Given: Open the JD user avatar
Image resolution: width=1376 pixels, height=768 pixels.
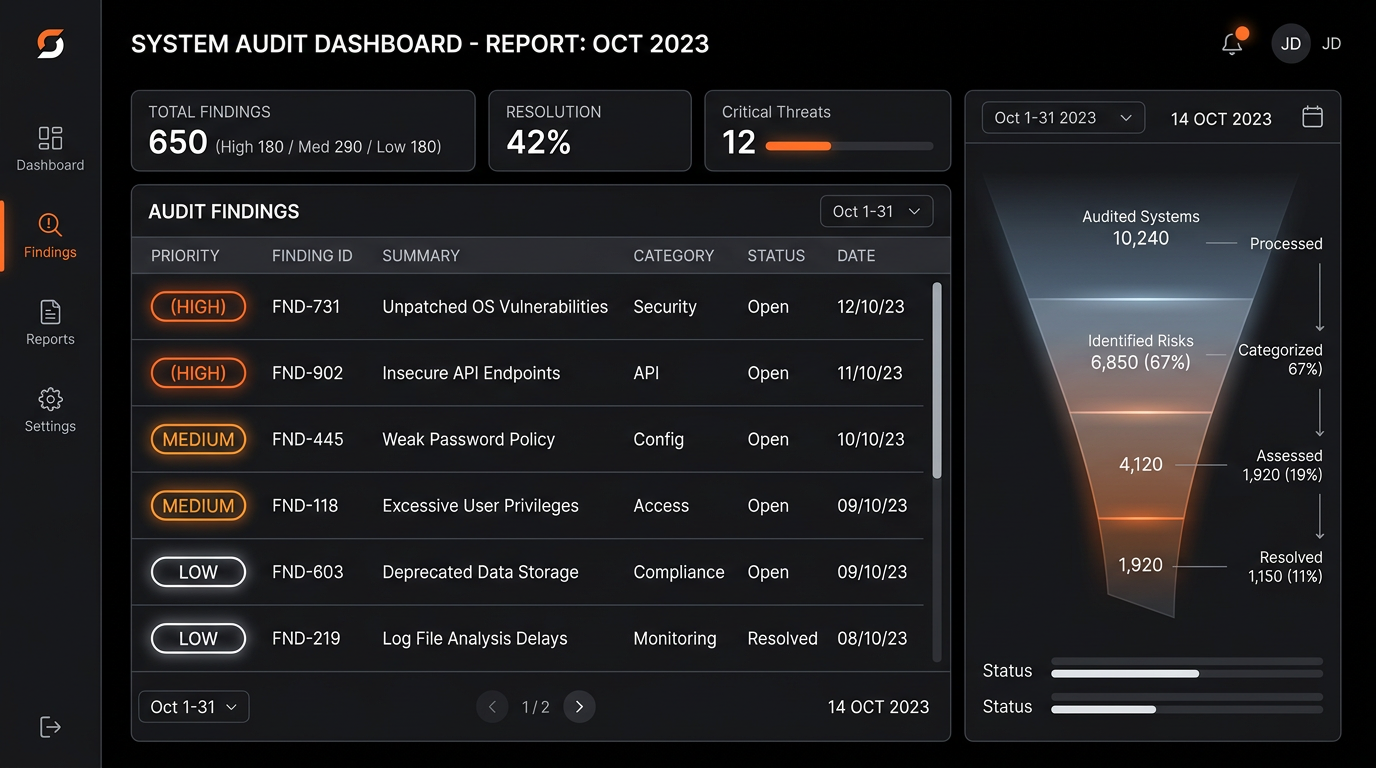Looking at the screenshot, I should (x=1290, y=44).
